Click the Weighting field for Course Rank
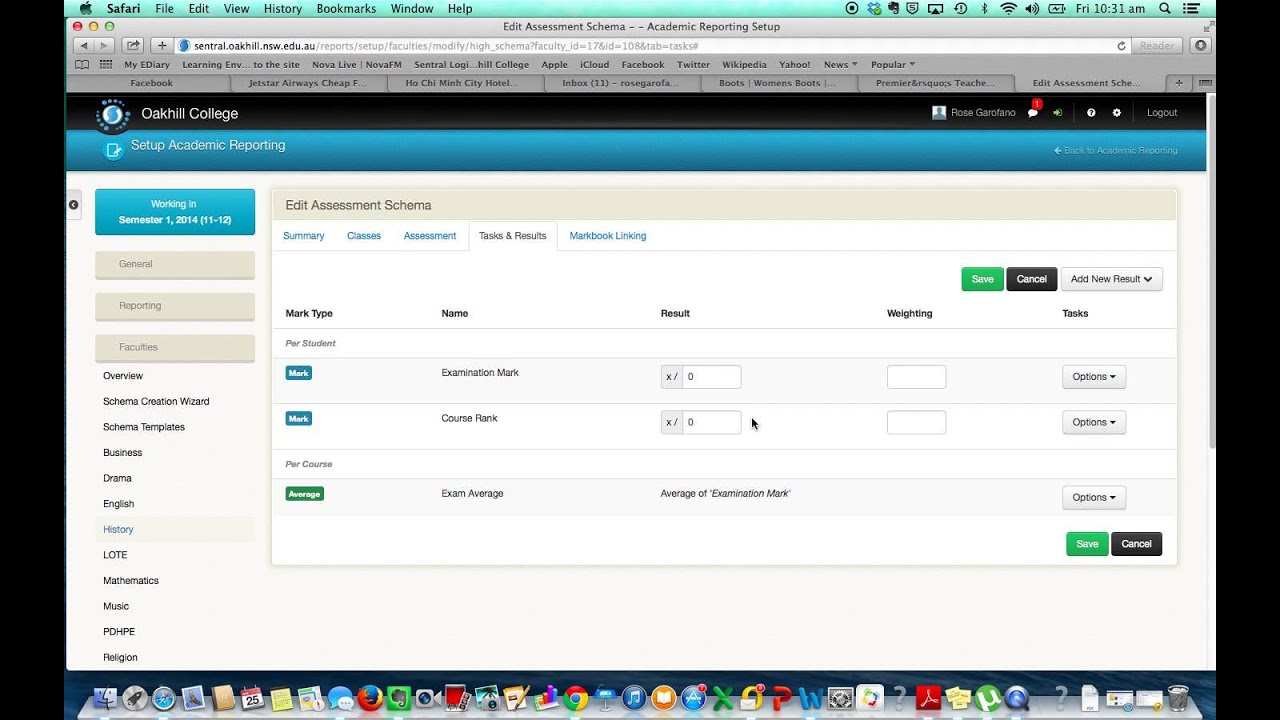 point(916,422)
